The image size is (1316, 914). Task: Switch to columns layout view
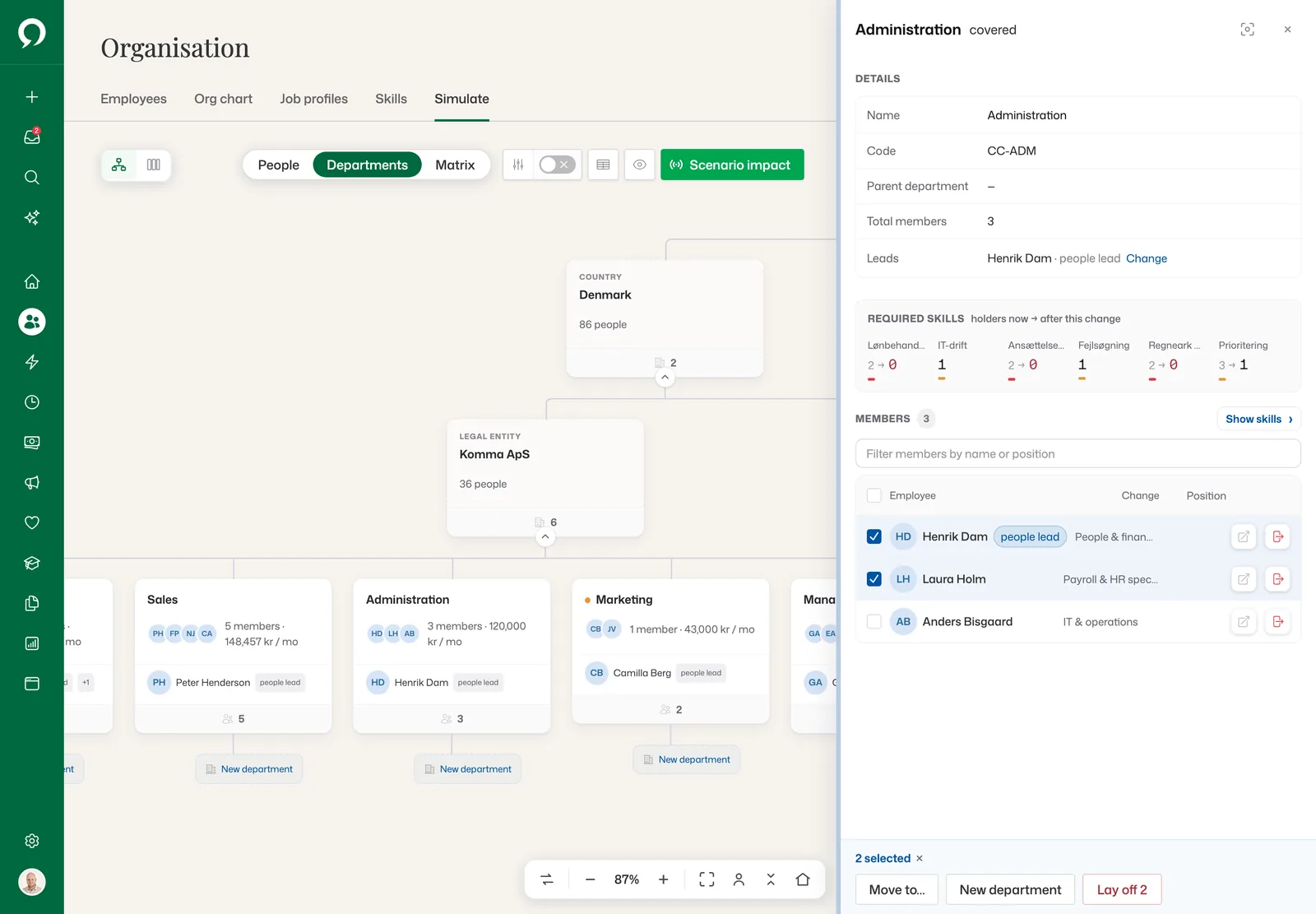pyautogui.click(x=154, y=165)
